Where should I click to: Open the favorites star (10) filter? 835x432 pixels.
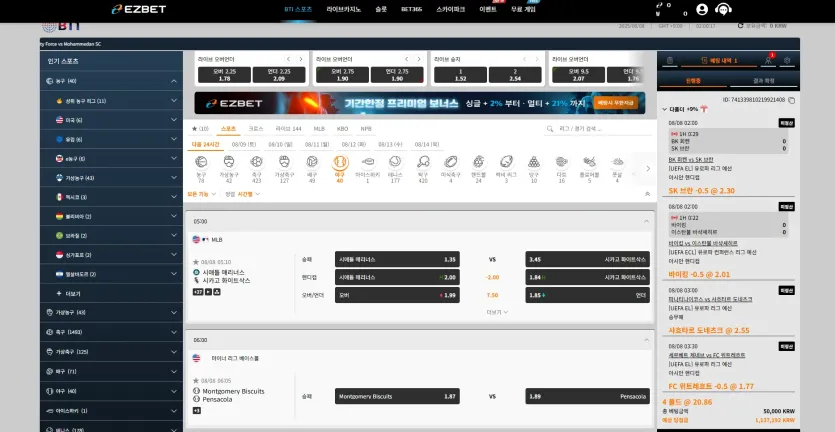tap(200, 129)
